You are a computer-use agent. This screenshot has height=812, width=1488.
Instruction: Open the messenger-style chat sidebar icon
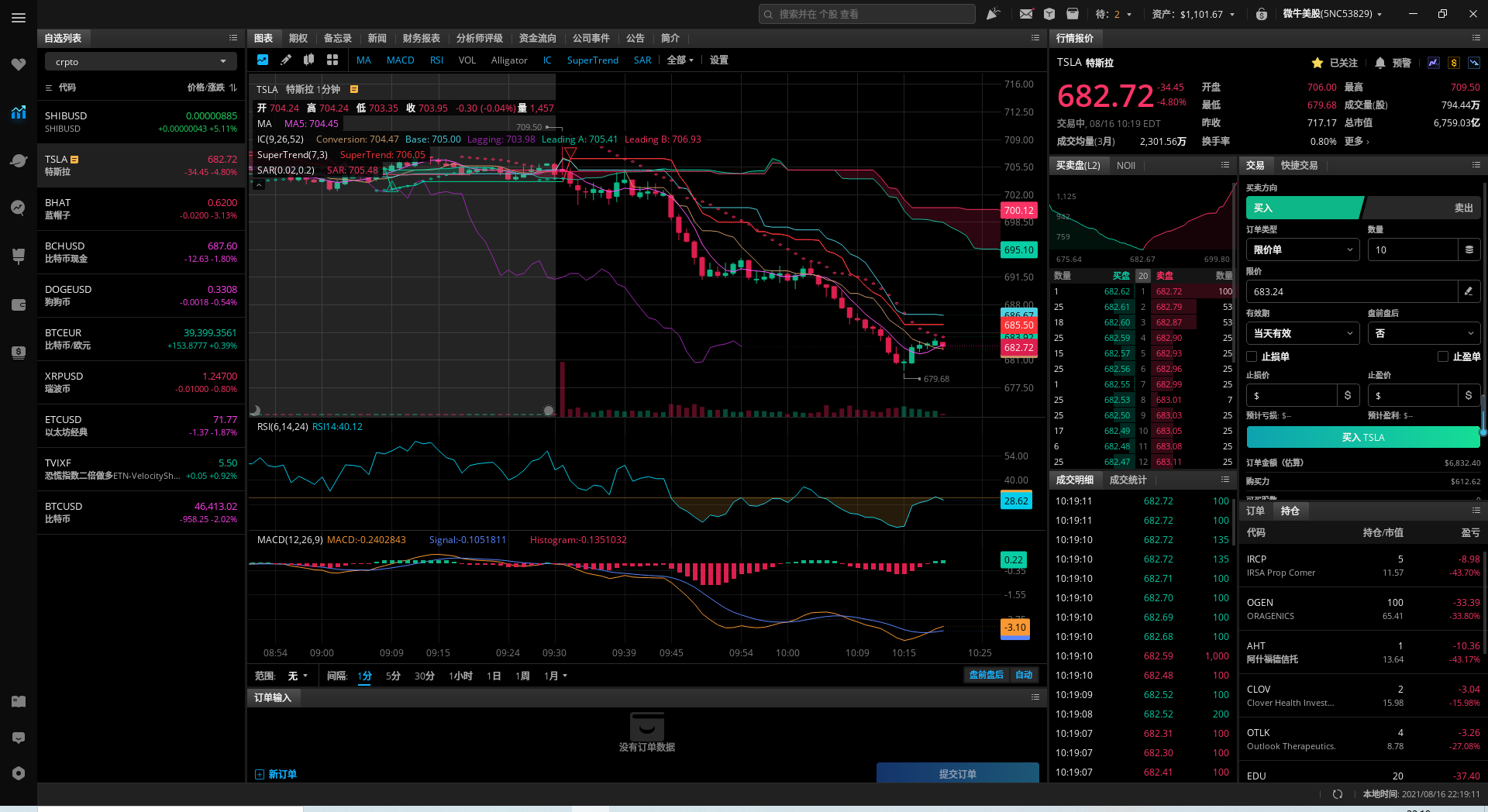point(19,208)
